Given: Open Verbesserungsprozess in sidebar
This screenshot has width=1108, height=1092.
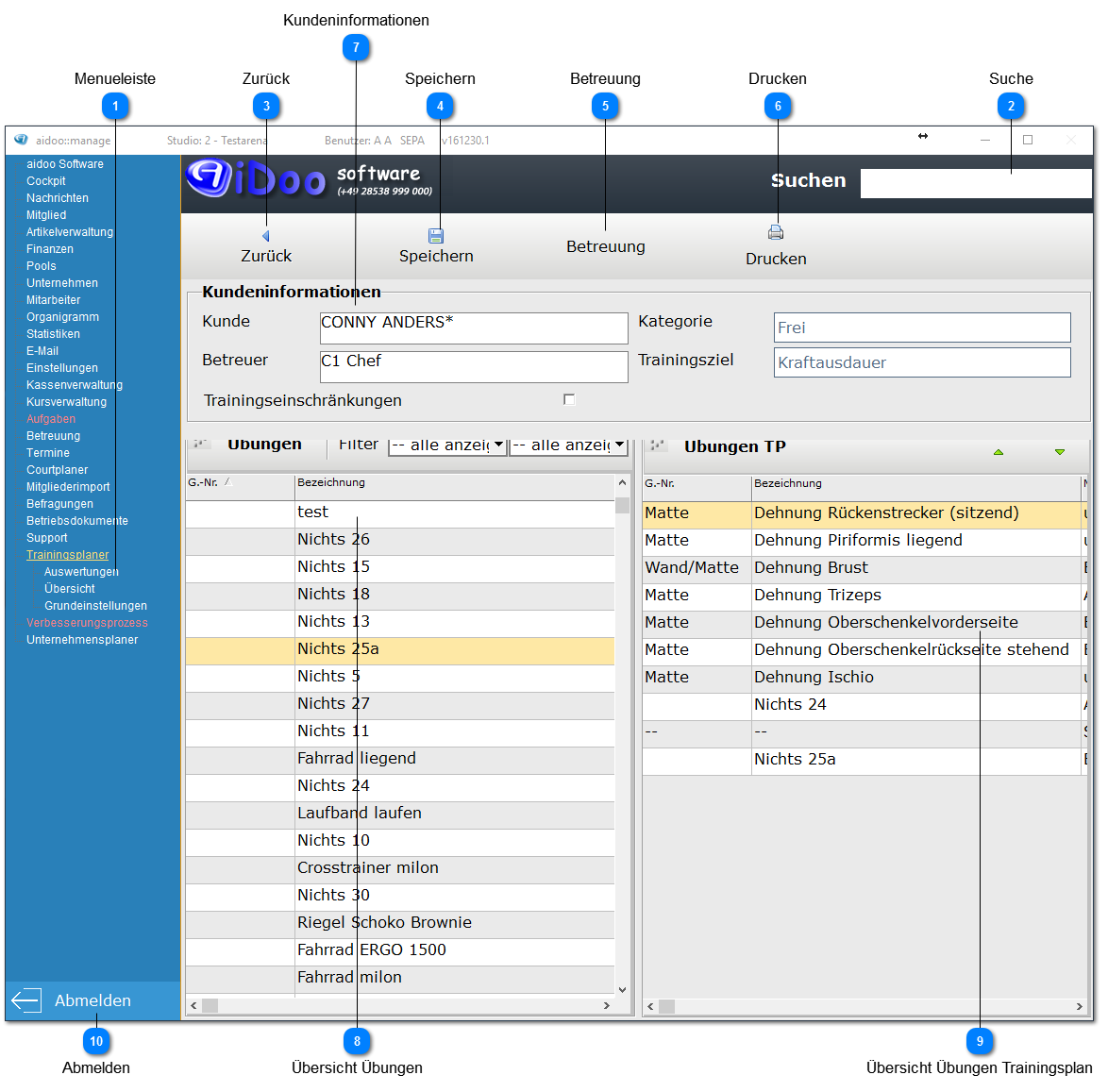Looking at the screenshot, I should 87,623.
